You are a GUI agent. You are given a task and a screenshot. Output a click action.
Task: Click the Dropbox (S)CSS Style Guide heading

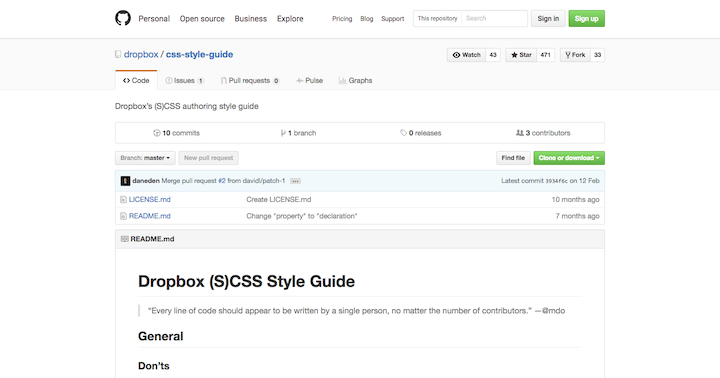(x=247, y=281)
